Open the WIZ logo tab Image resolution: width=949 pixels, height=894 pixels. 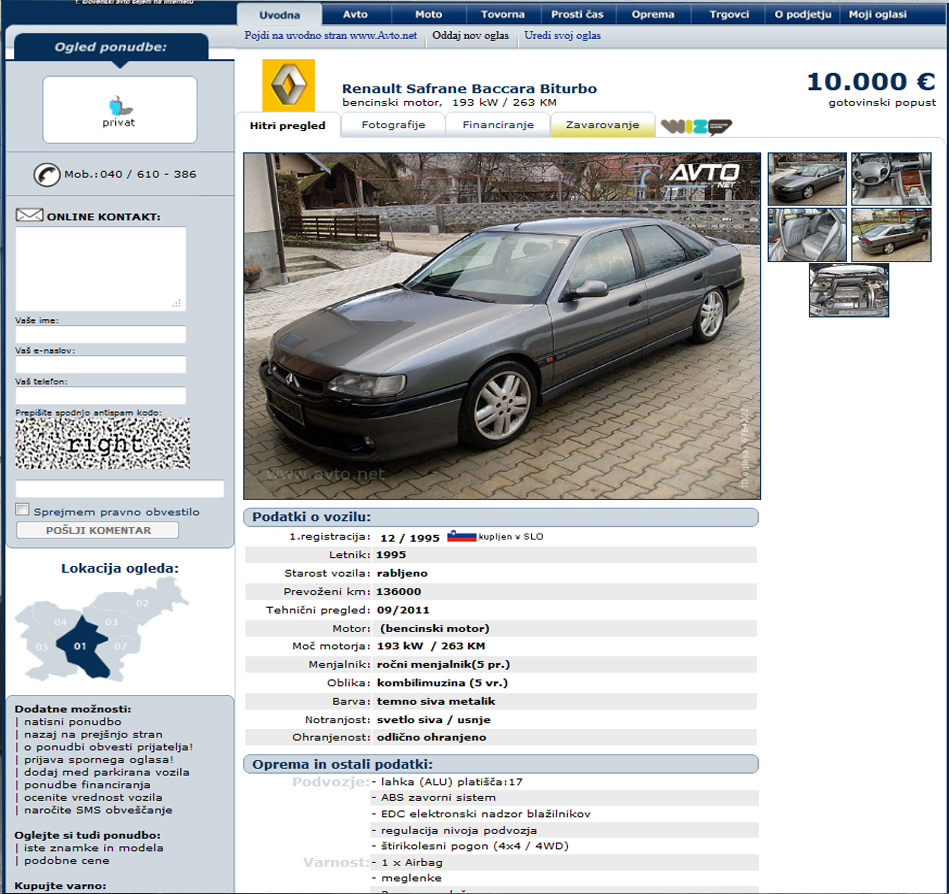tap(696, 126)
